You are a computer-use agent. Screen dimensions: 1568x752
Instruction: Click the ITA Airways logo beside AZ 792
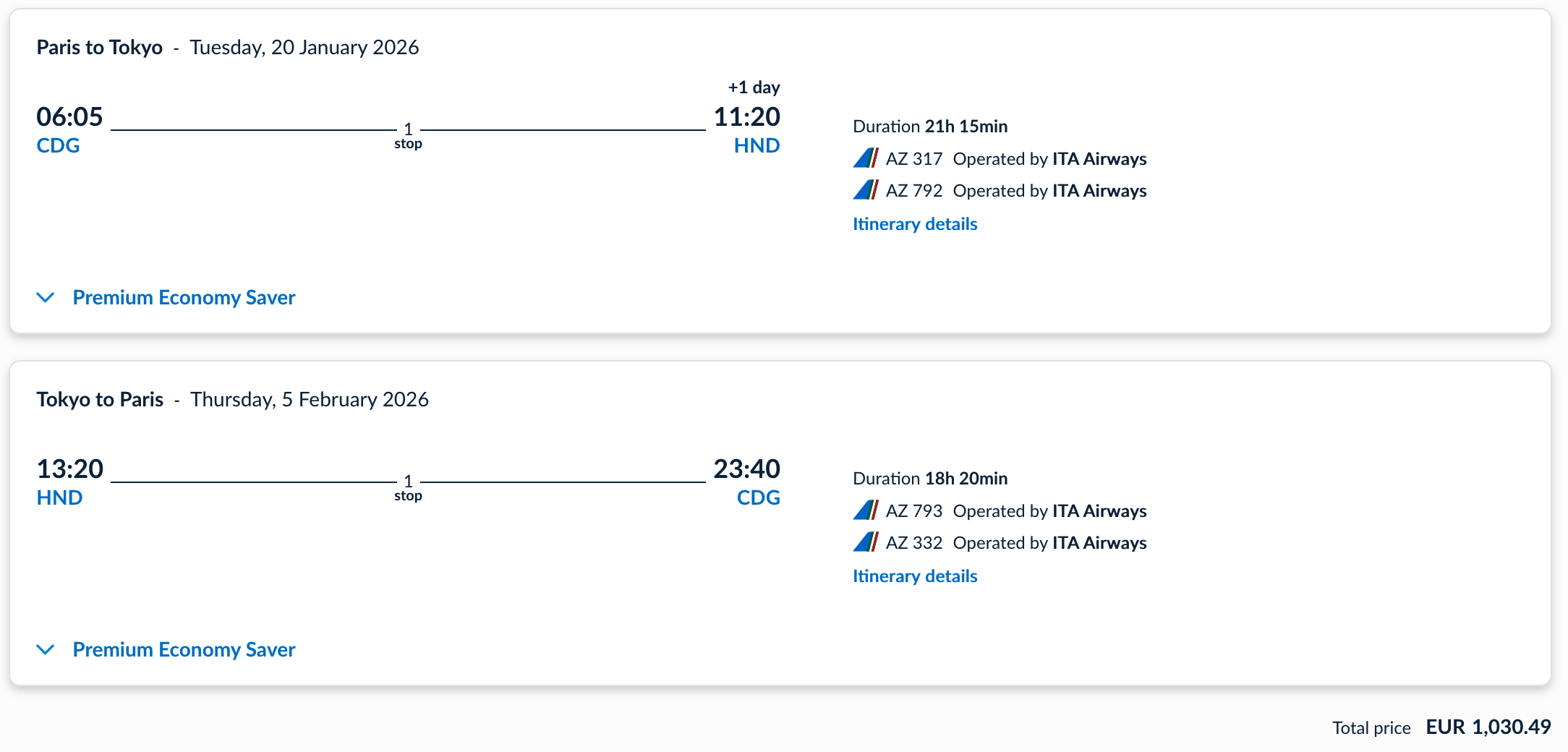tap(865, 190)
